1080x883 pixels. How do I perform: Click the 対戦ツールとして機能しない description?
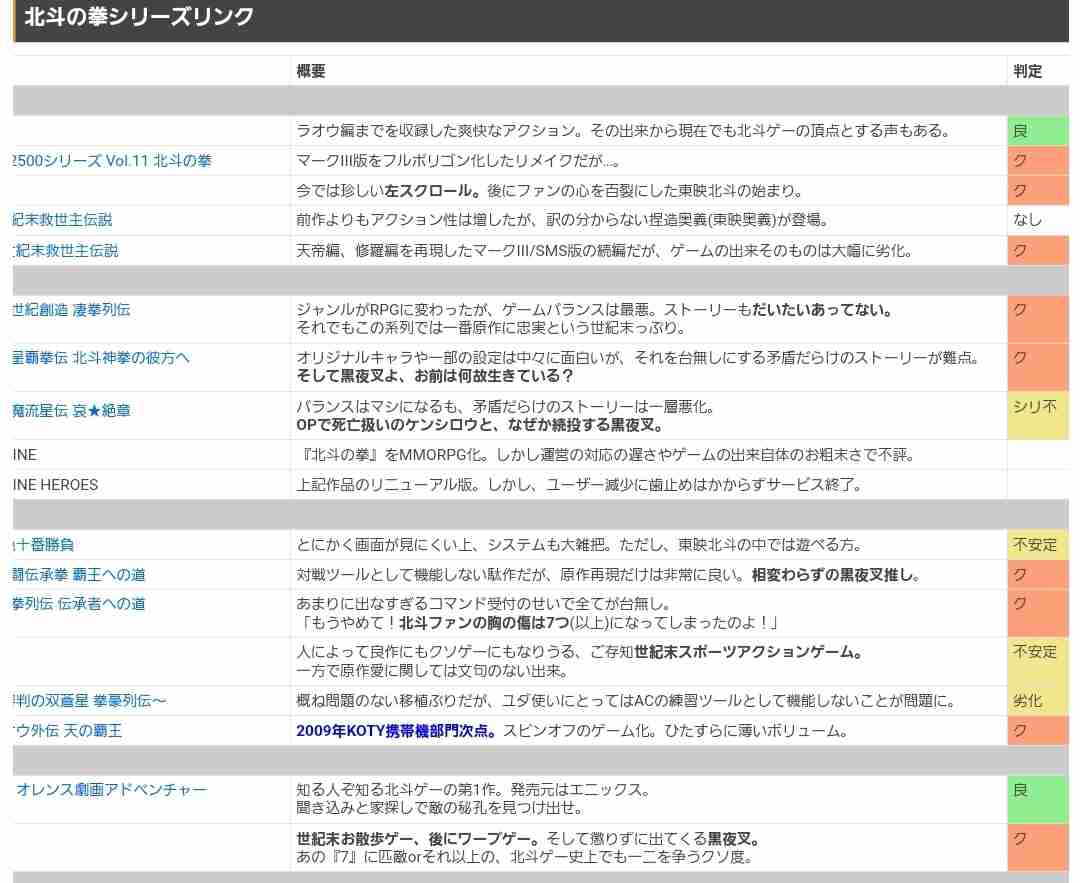pos(609,574)
